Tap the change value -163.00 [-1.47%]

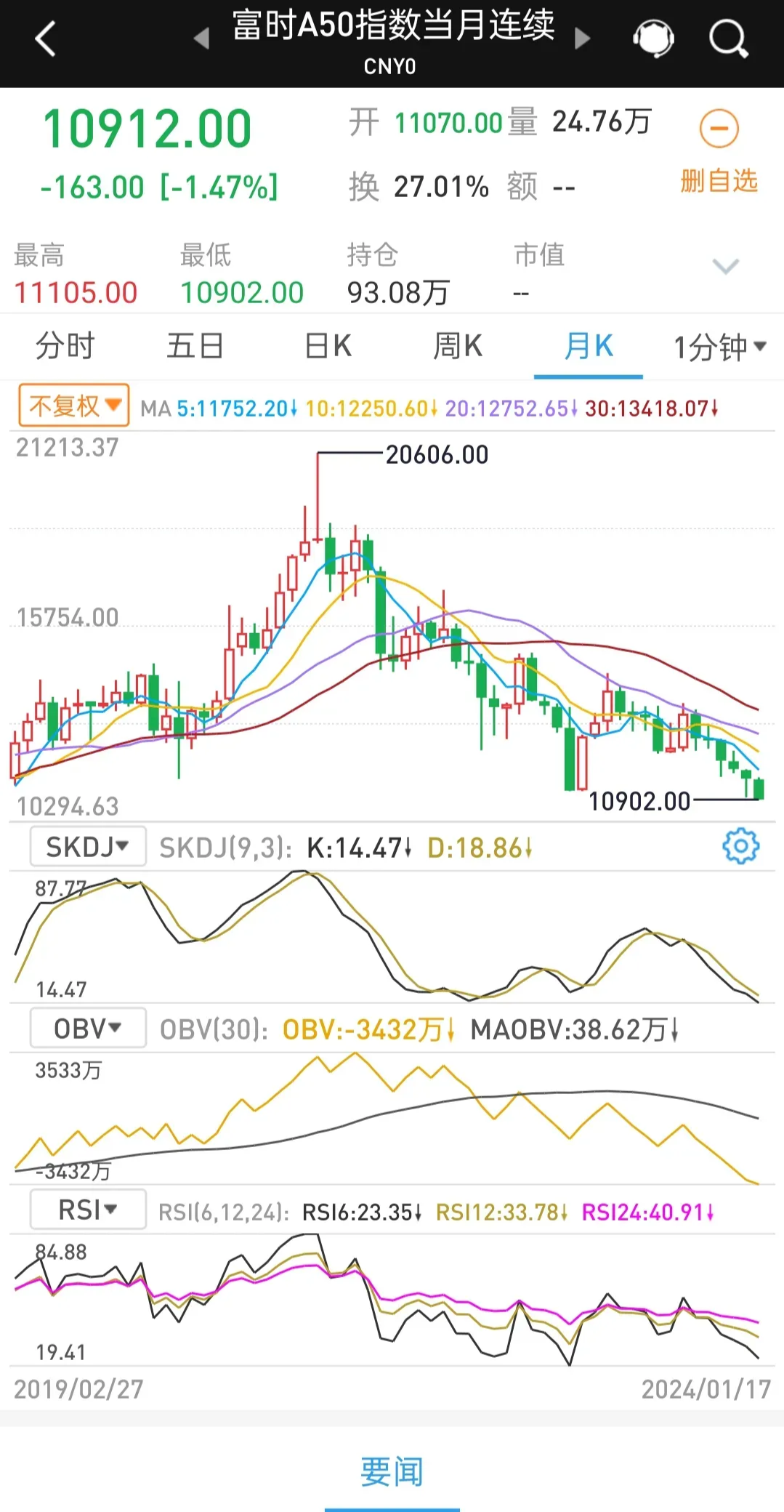coord(159,188)
